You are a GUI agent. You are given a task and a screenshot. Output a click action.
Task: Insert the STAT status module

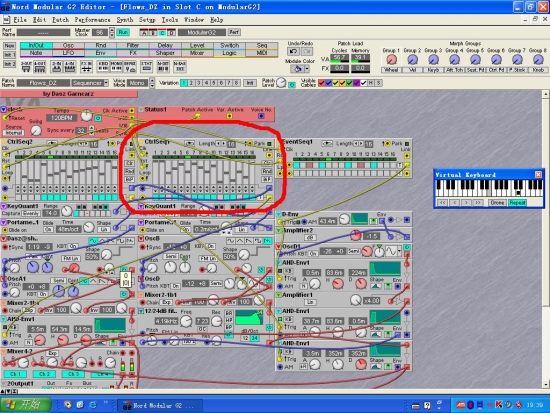tap(146, 67)
